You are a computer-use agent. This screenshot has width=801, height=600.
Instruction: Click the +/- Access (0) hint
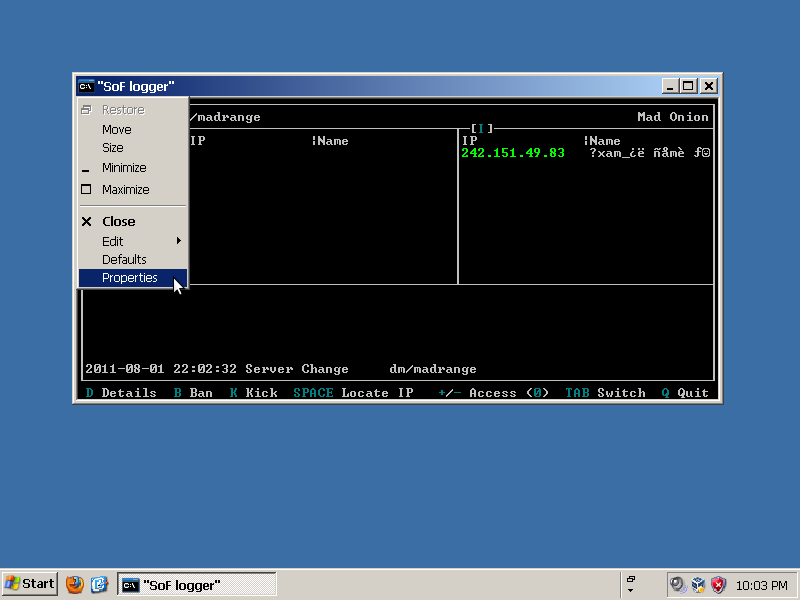pos(493,393)
